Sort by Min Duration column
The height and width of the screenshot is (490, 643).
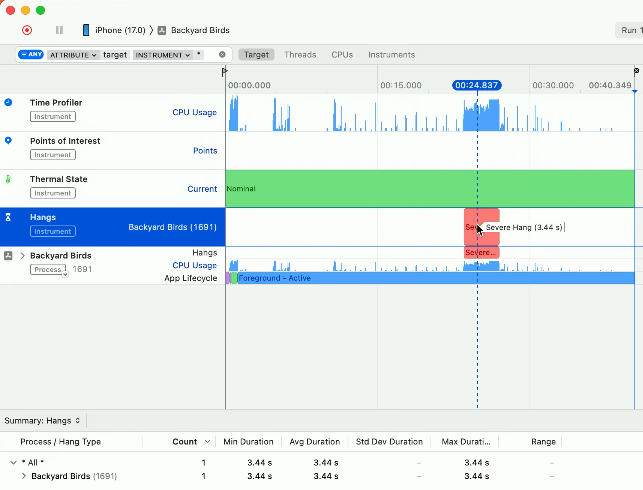(x=248, y=442)
